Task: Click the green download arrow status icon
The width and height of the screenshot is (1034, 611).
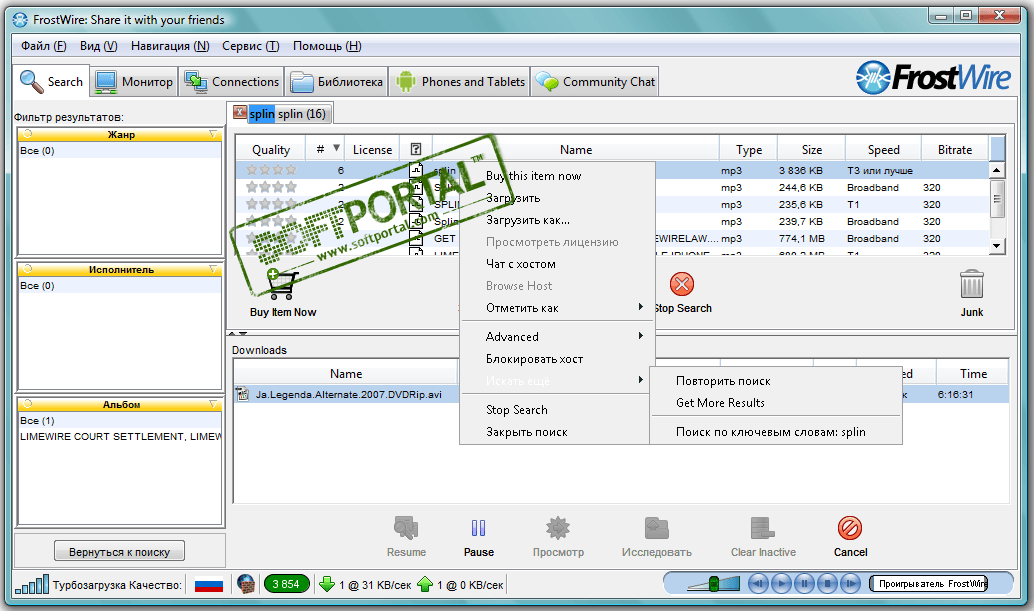Action: tap(327, 584)
